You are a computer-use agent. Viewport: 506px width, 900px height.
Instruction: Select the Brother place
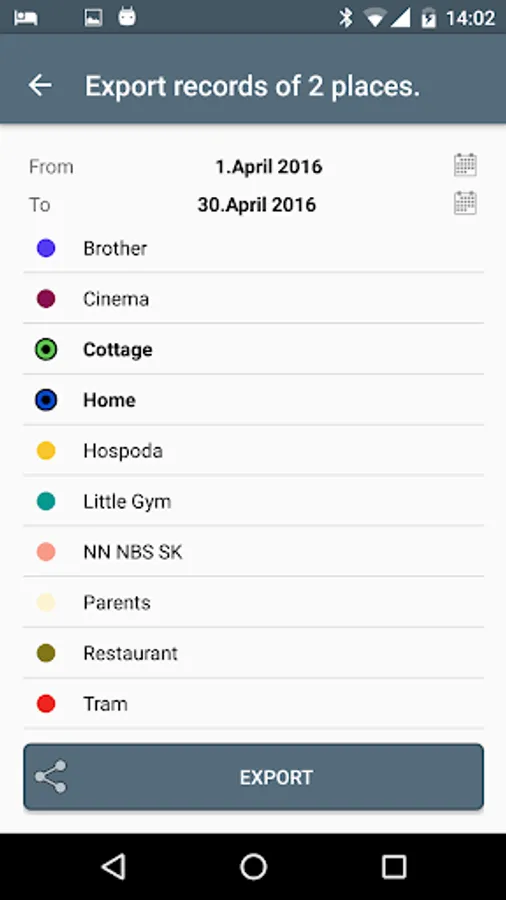pyautogui.click(x=253, y=248)
